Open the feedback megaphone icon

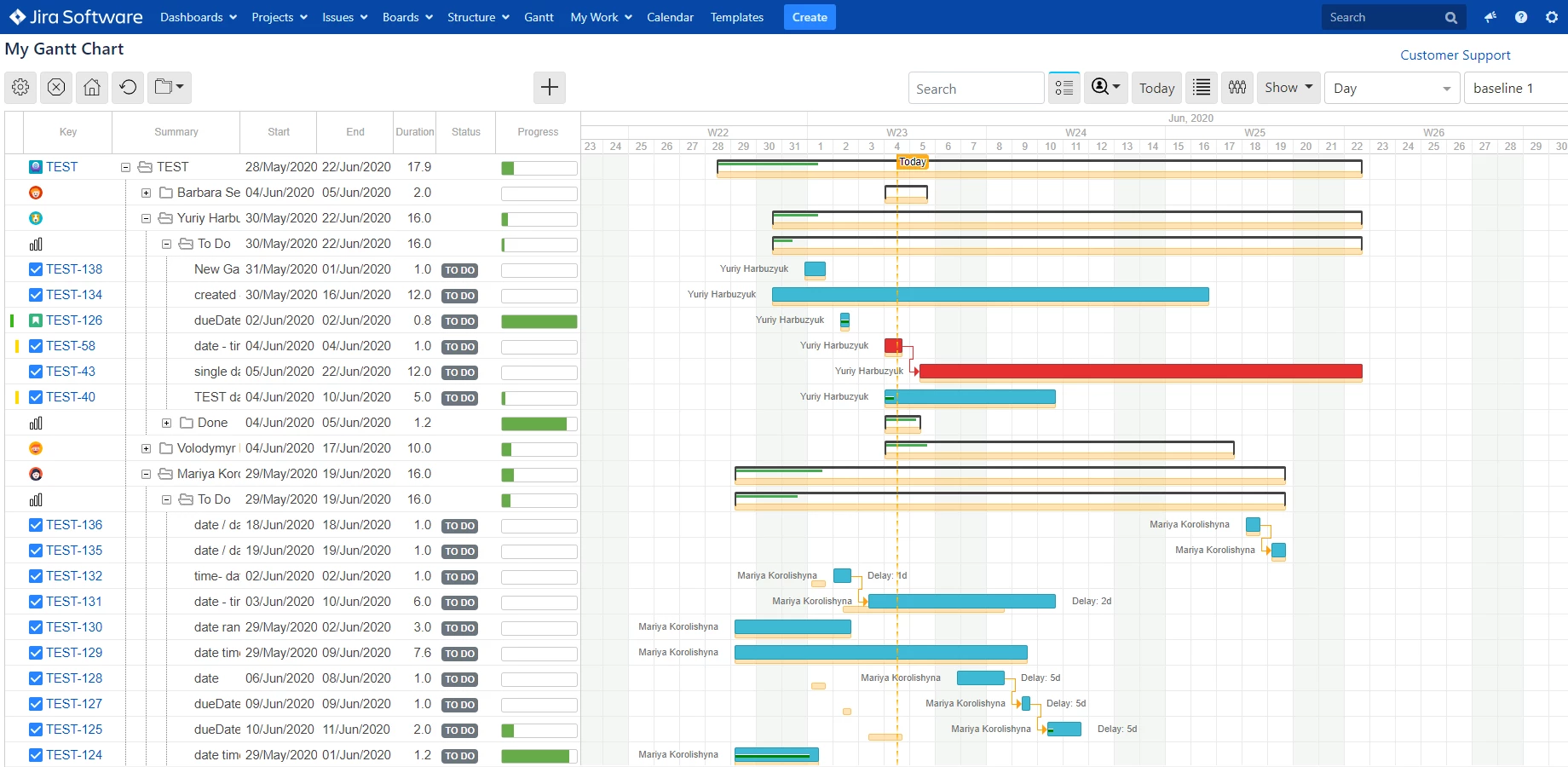(x=1490, y=17)
